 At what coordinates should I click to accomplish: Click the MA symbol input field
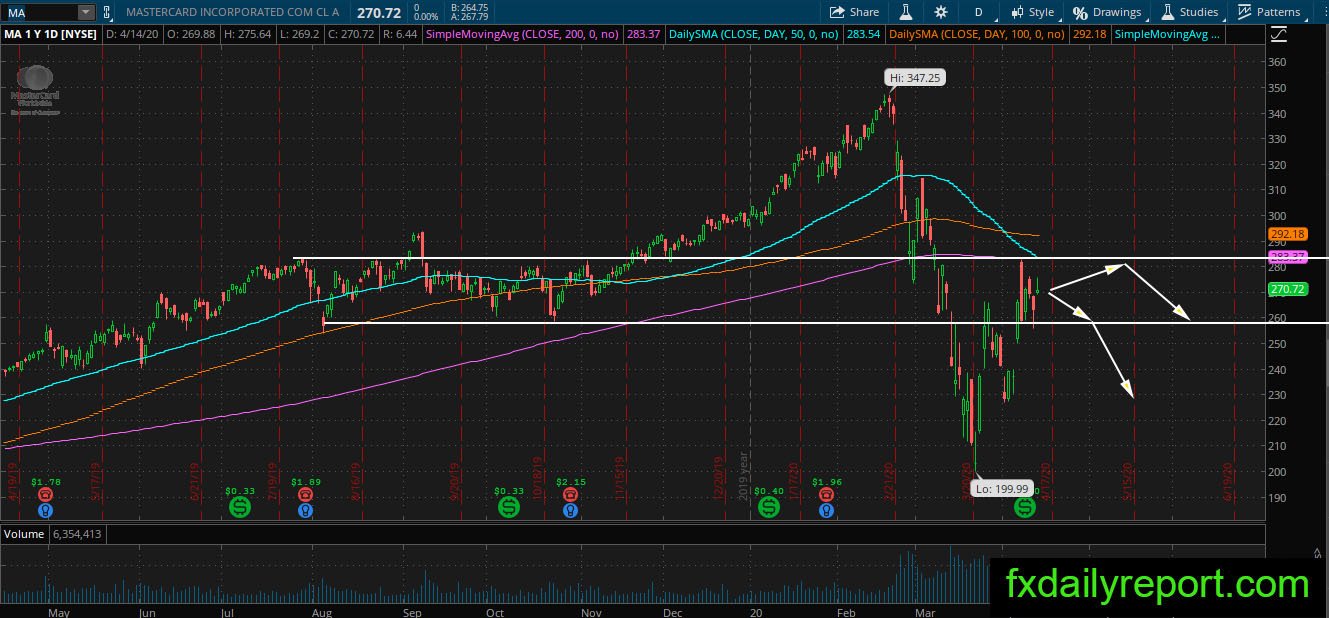click(39, 12)
